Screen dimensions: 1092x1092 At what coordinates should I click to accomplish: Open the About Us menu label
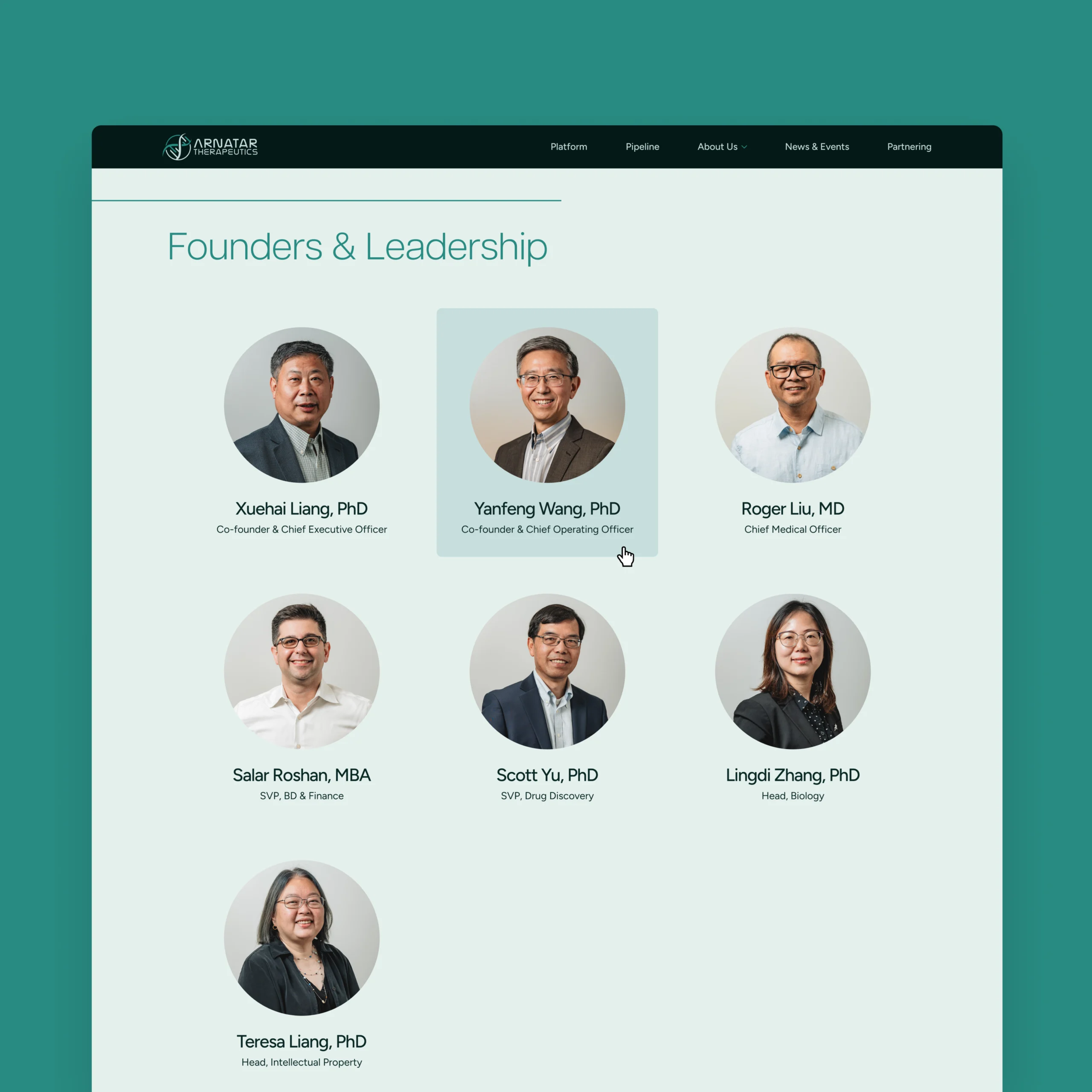tap(717, 147)
